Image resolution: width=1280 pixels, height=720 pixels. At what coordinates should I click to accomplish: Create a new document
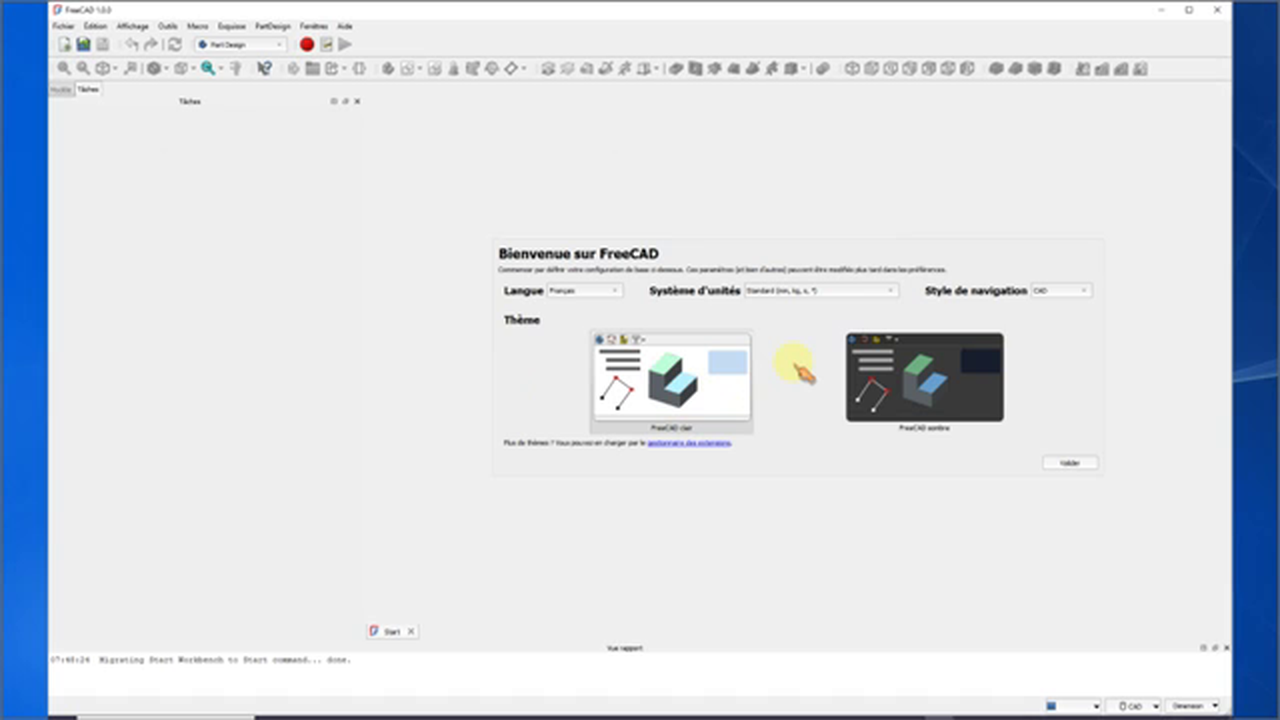click(x=64, y=44)
